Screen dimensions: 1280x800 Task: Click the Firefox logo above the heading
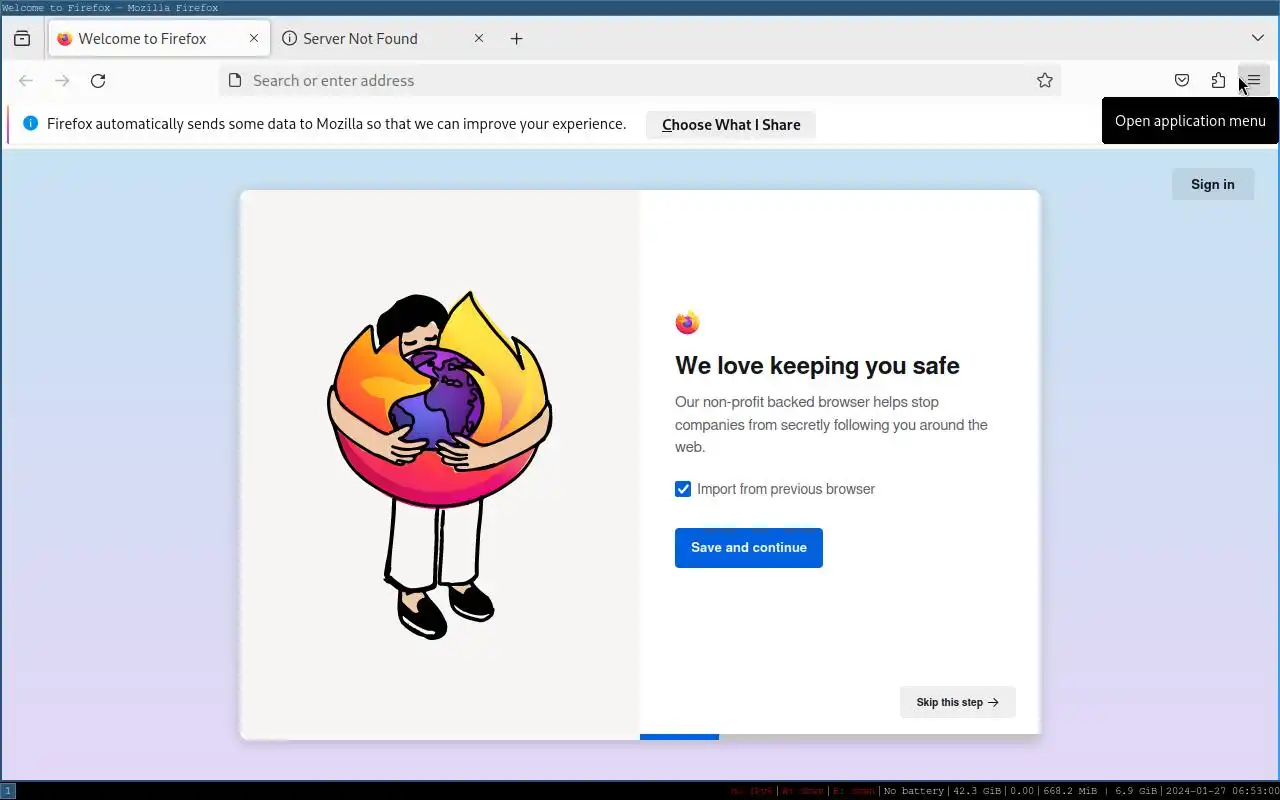[x=687, y=323]
